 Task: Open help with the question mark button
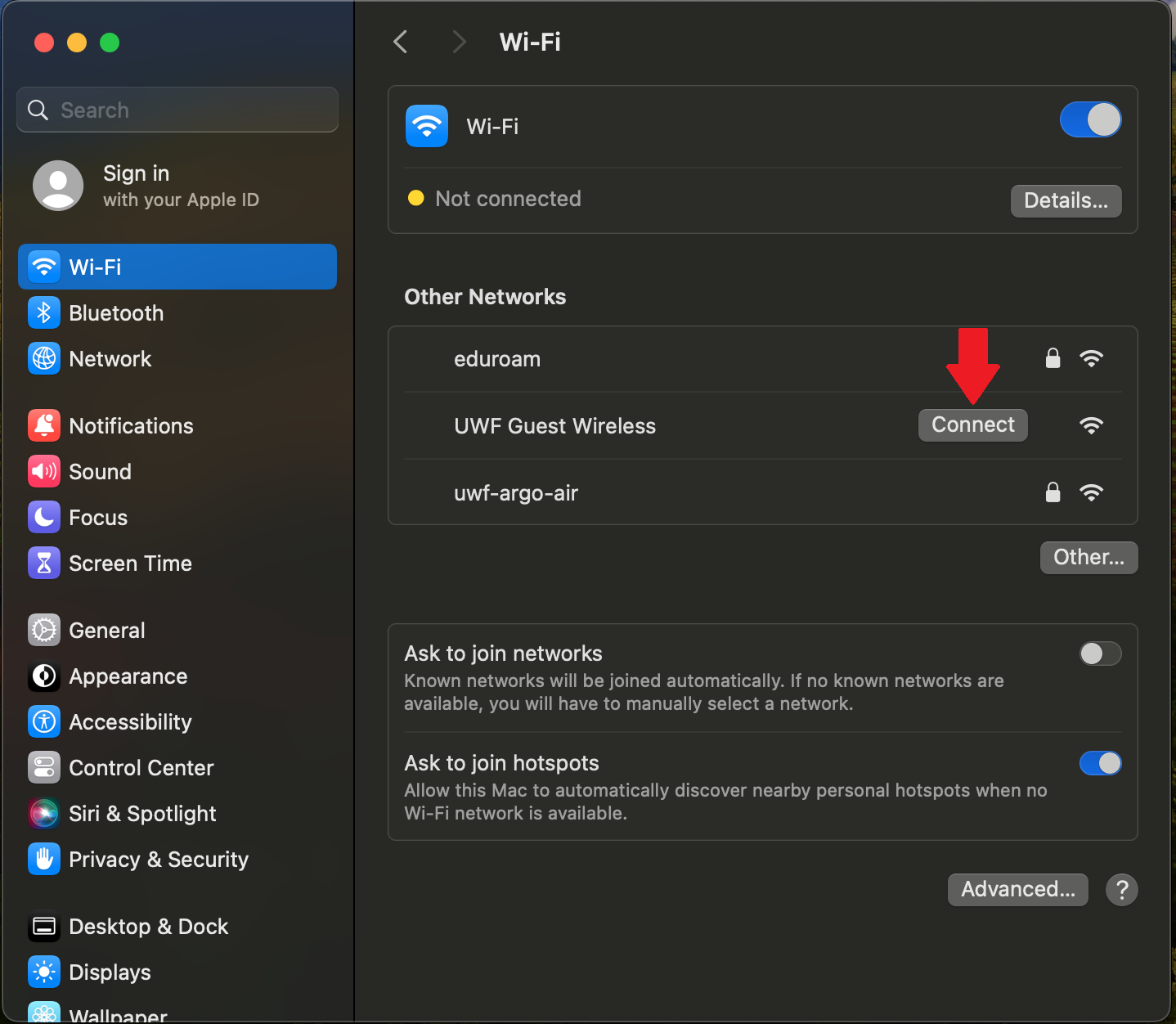[1122, 889]
